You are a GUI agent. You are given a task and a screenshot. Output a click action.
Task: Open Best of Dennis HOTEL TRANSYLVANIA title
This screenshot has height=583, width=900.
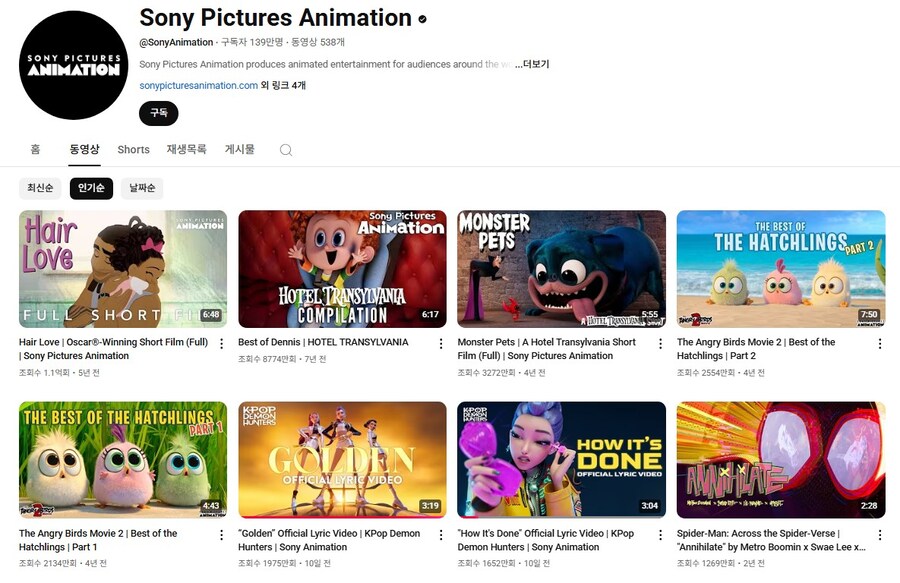[x=323, y=343]
